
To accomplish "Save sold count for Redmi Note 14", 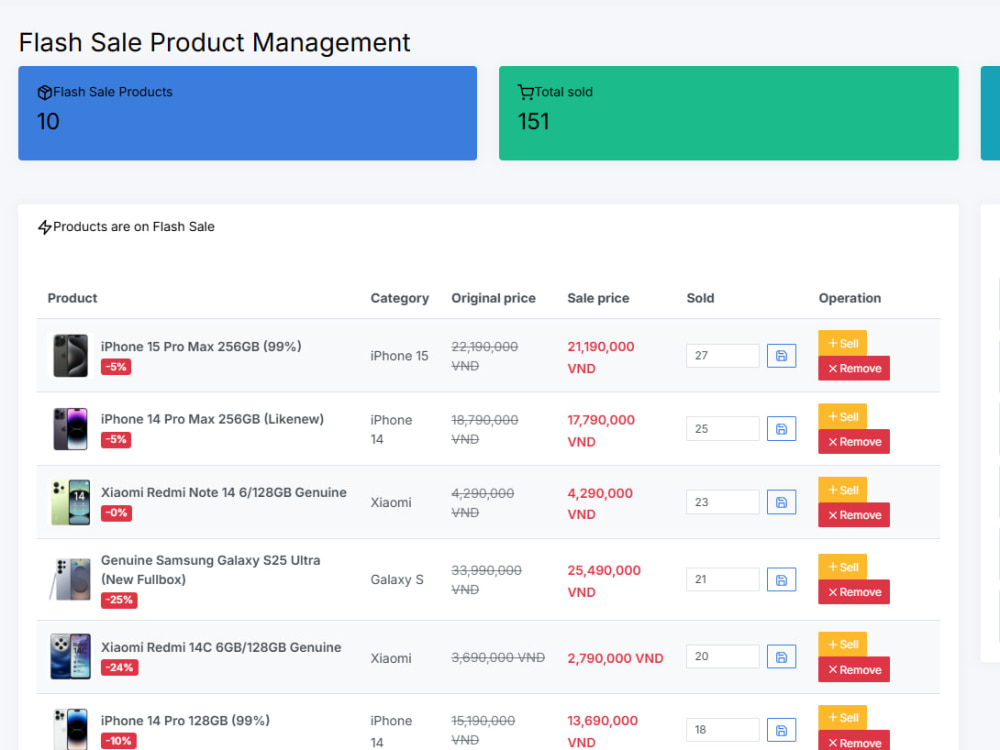I will (x=781, y=503).
